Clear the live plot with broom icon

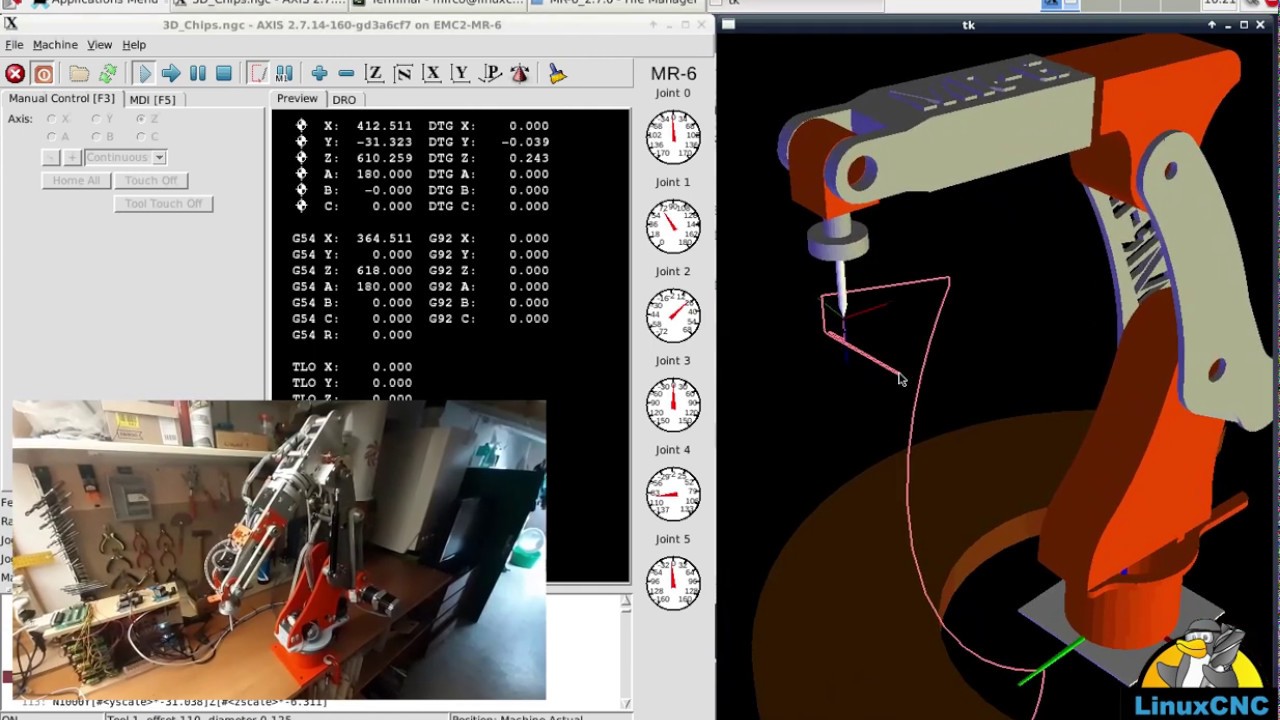point(557,73)
